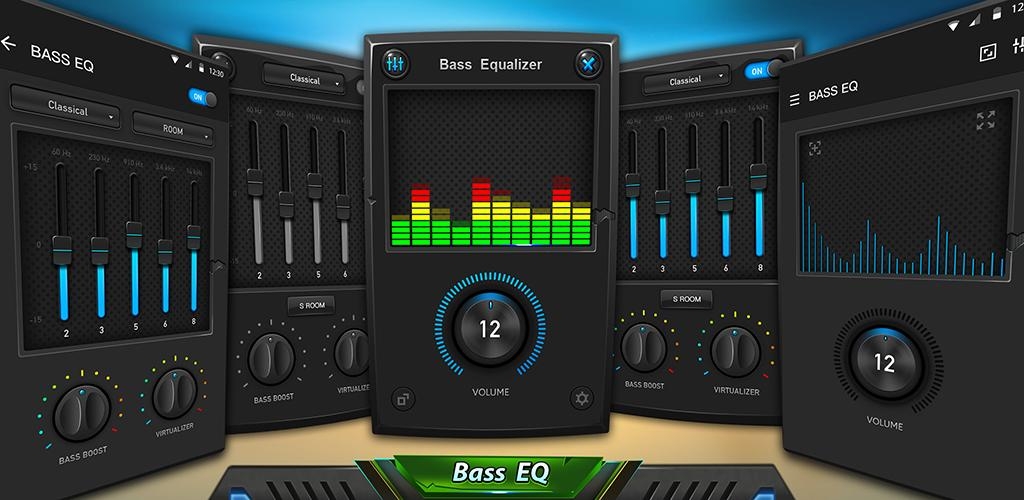This screenshot has width=1024, height=500.
Task: Click gray slider handle above value 5
Action: coord(315,185)
